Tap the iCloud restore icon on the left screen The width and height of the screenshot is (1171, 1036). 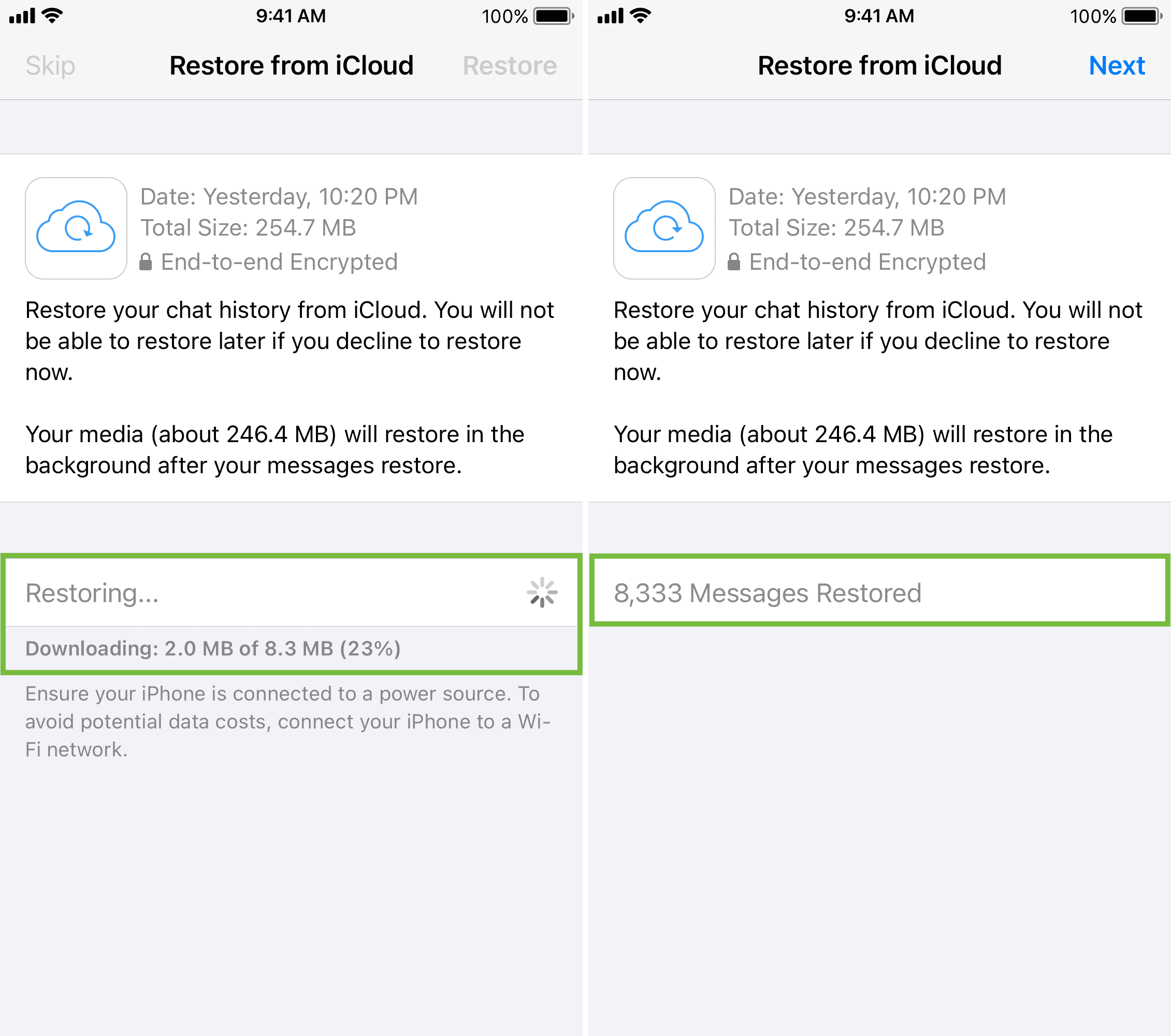point(76,228)
